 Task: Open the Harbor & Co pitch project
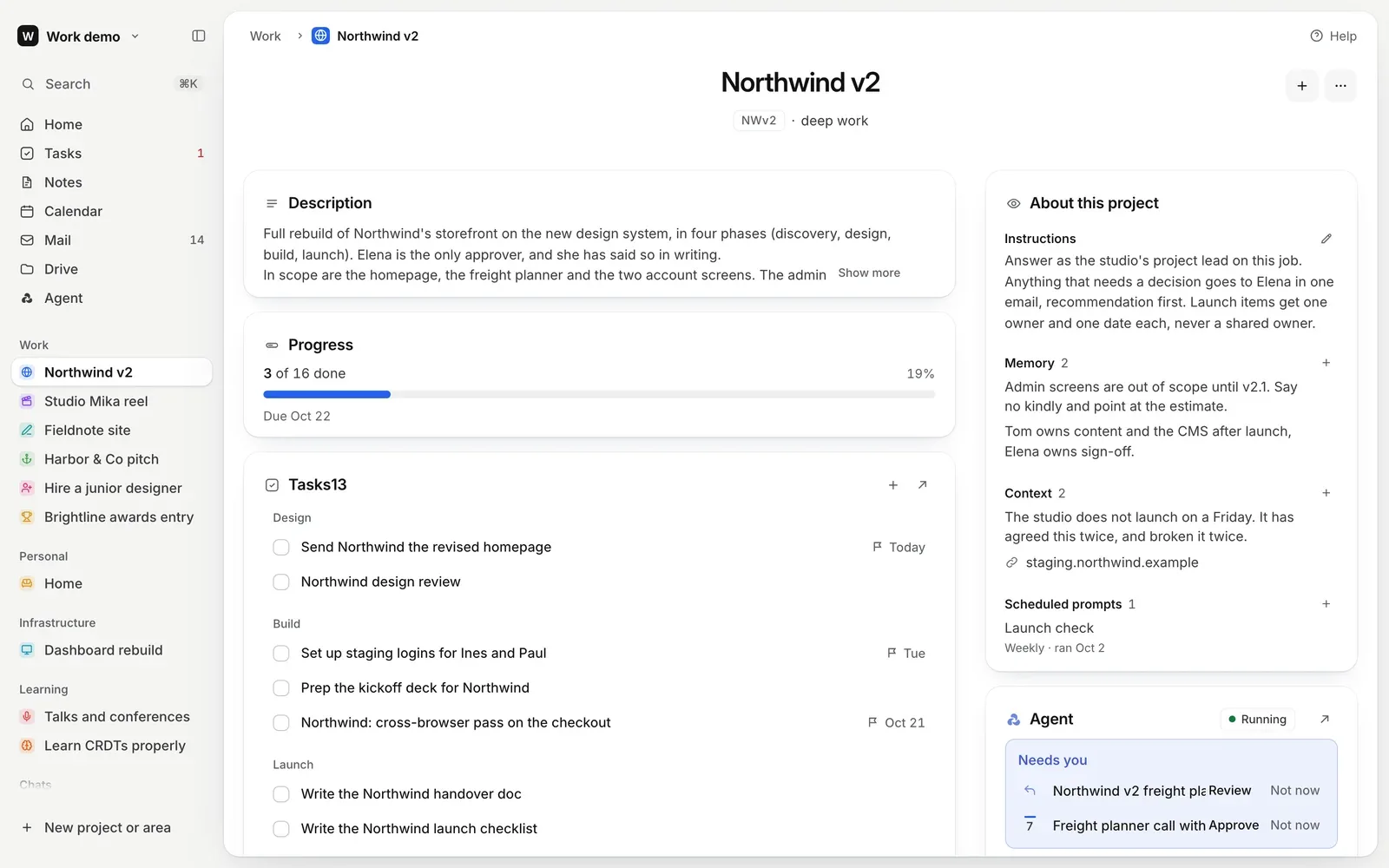coord(111,459)
